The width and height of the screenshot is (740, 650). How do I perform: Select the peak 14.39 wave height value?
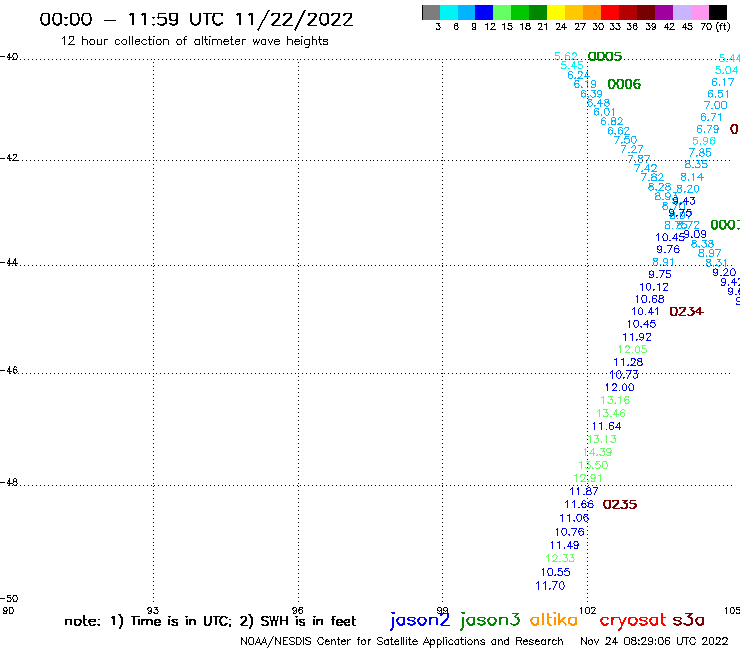click(597, 452)
